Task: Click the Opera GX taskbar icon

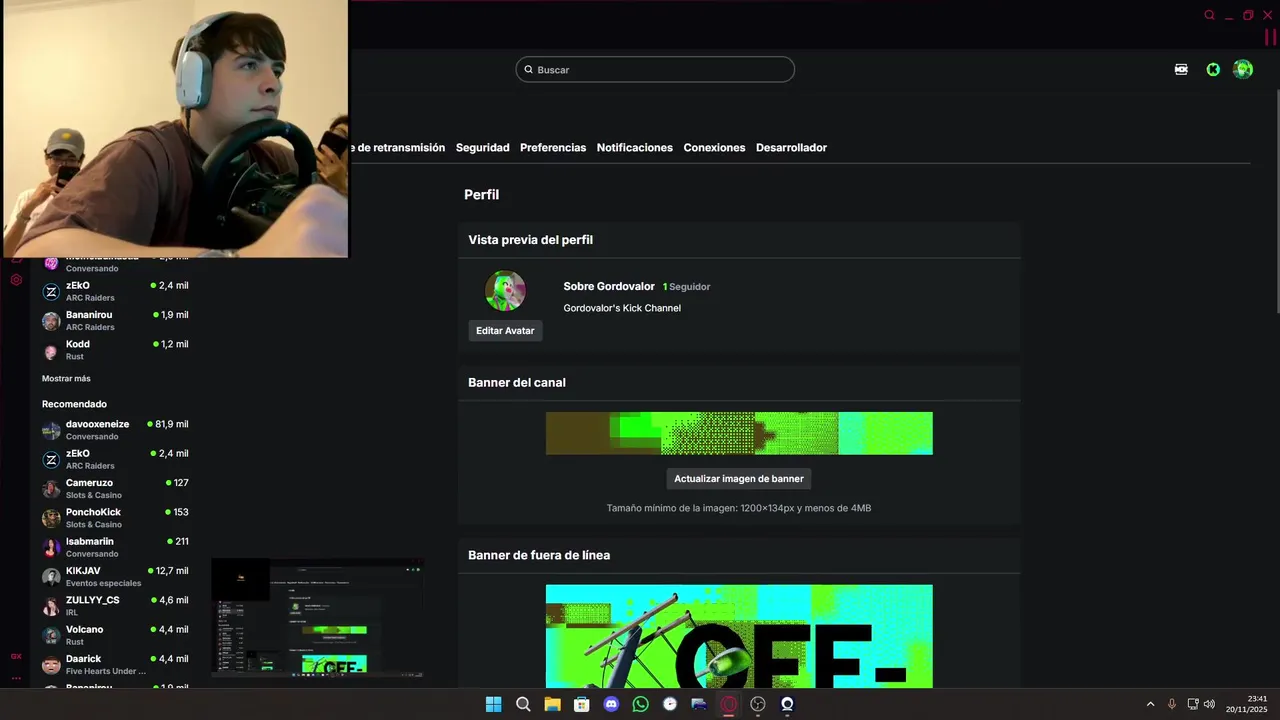Action: click(x=729, y=704)
